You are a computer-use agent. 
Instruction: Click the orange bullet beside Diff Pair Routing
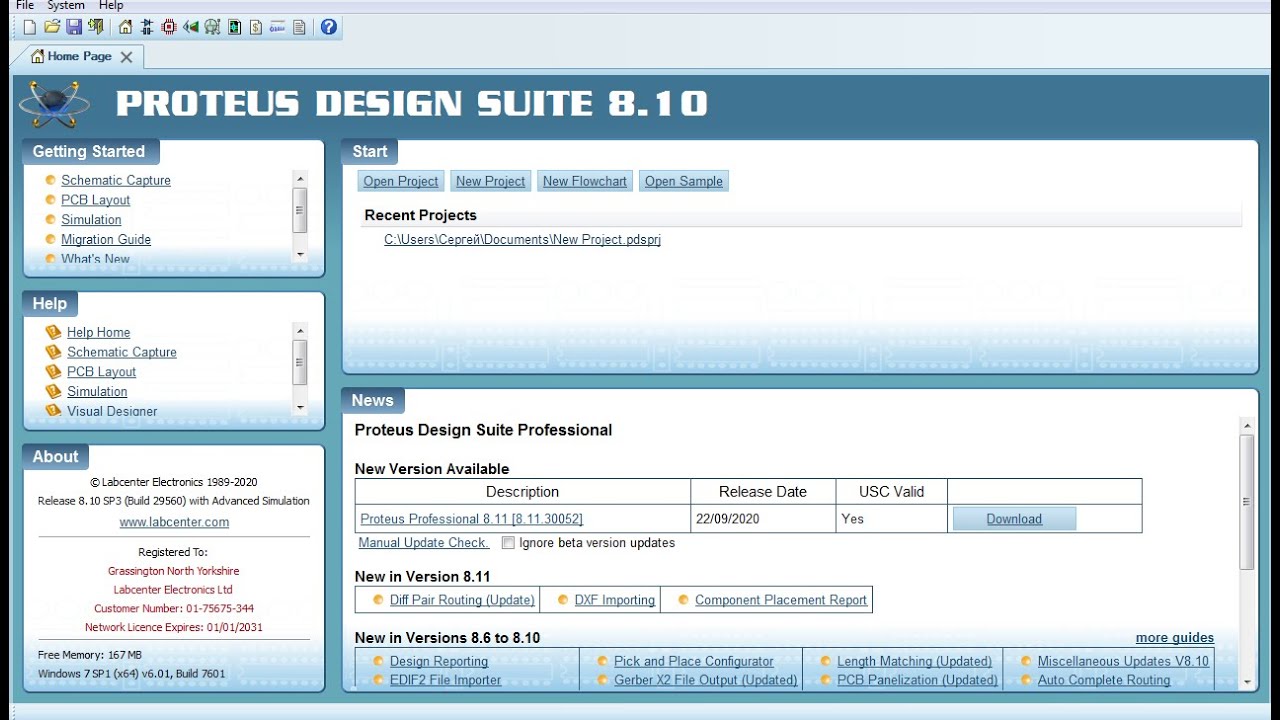tap(378, 600)
